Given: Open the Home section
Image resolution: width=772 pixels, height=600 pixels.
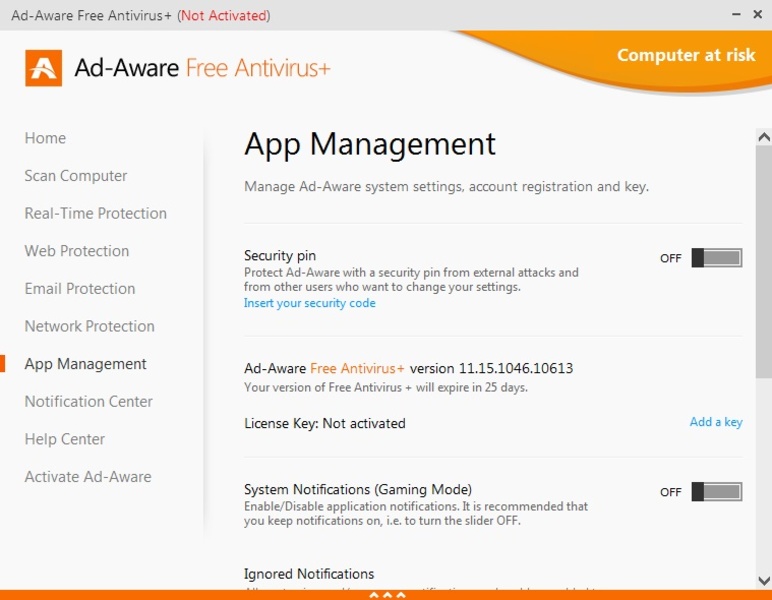Looking at the screenshot, I should (45, 138).
